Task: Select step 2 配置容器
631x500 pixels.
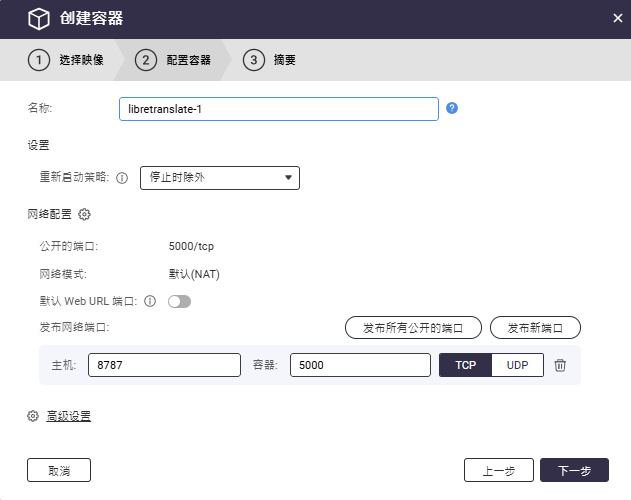Action: click(174, 60)
